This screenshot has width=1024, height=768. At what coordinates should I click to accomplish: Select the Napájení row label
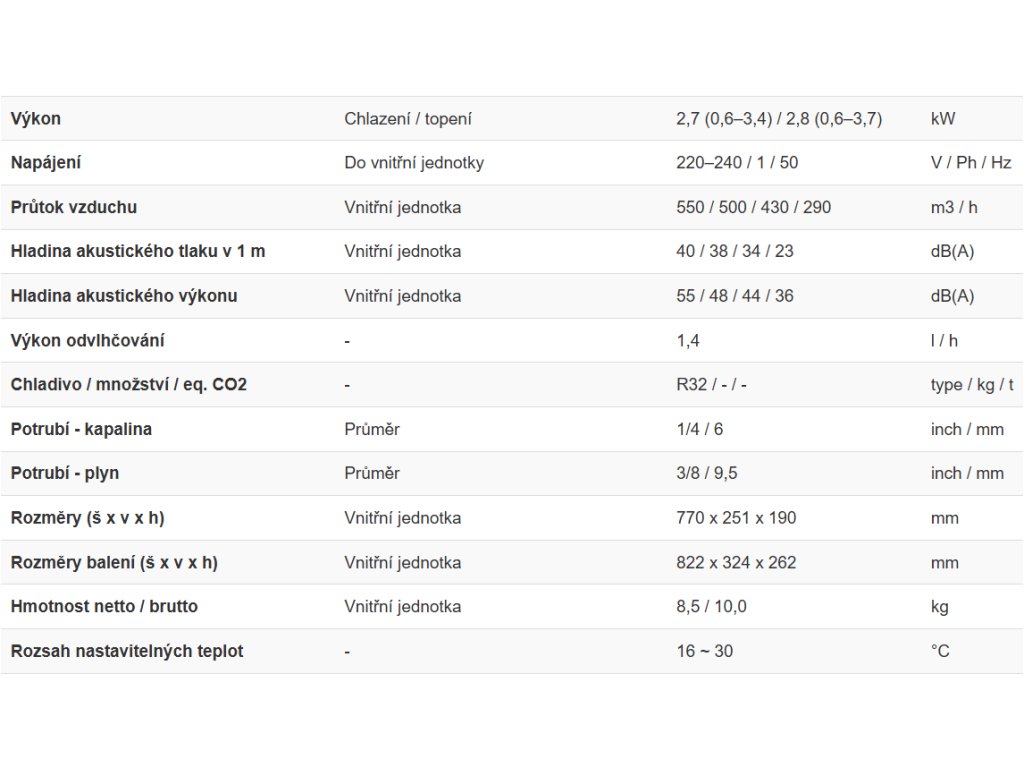[46, 163]
